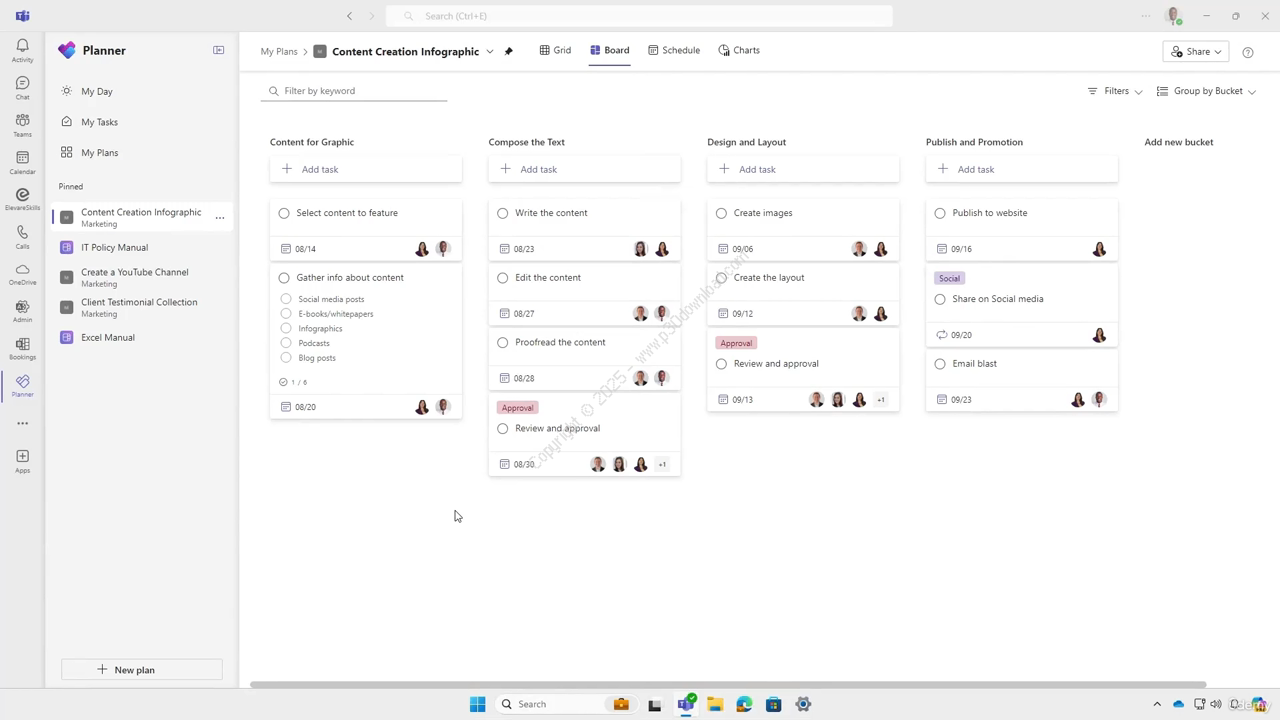Open the Group by Bucket dropdown
1280x720 pixels.
pyautogui.click(x=1206, y=91)
